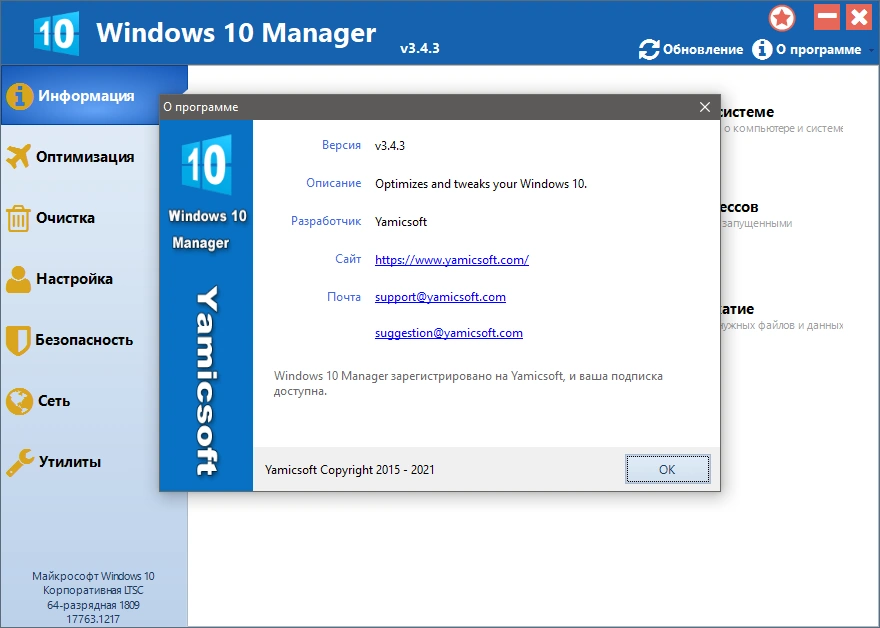Screen dimensions: 880x628
Task: Click the airplane Оптимизация icon
Action: [18, 157]
